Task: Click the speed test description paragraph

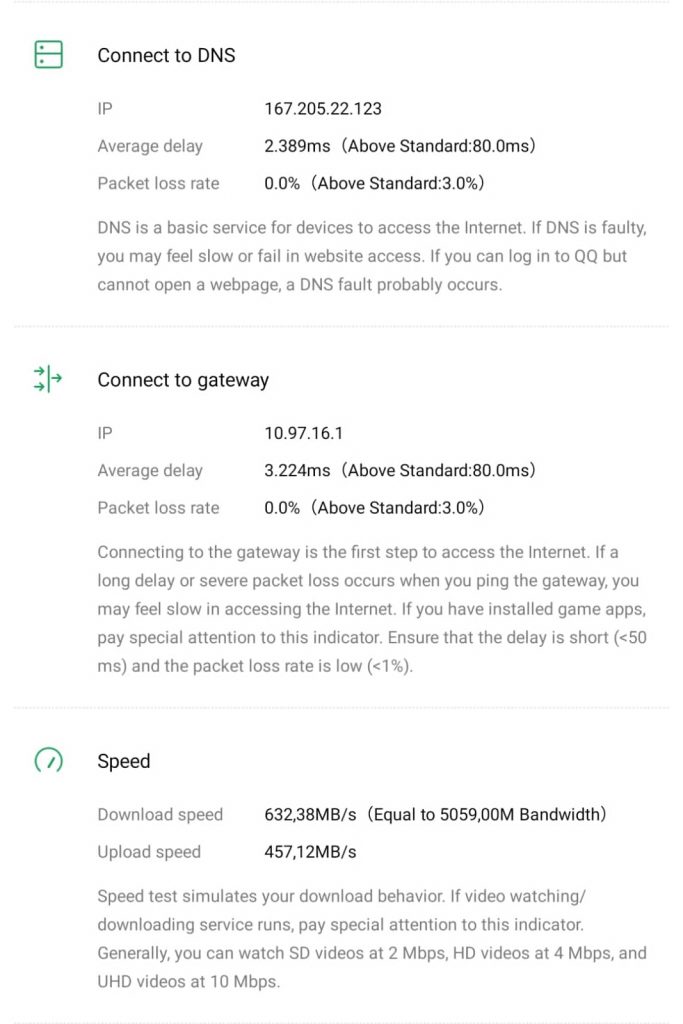Action: coord(371,939)
